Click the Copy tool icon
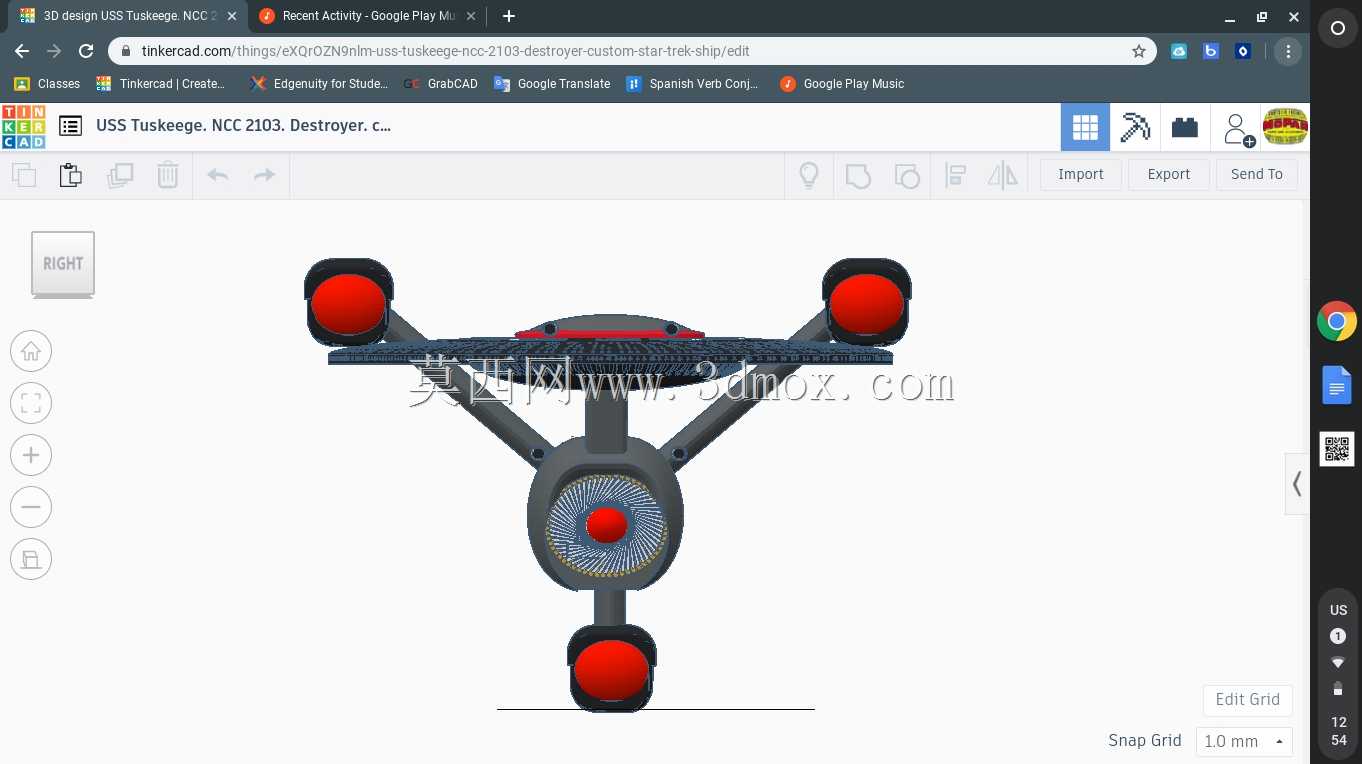 coord(24,175)
